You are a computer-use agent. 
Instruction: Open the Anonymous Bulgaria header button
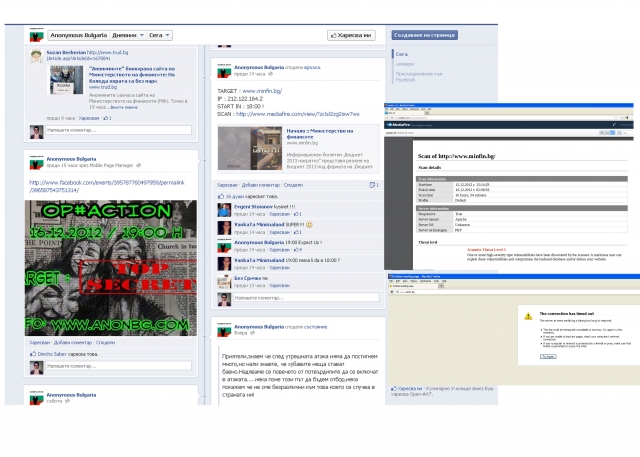(79, 35)
